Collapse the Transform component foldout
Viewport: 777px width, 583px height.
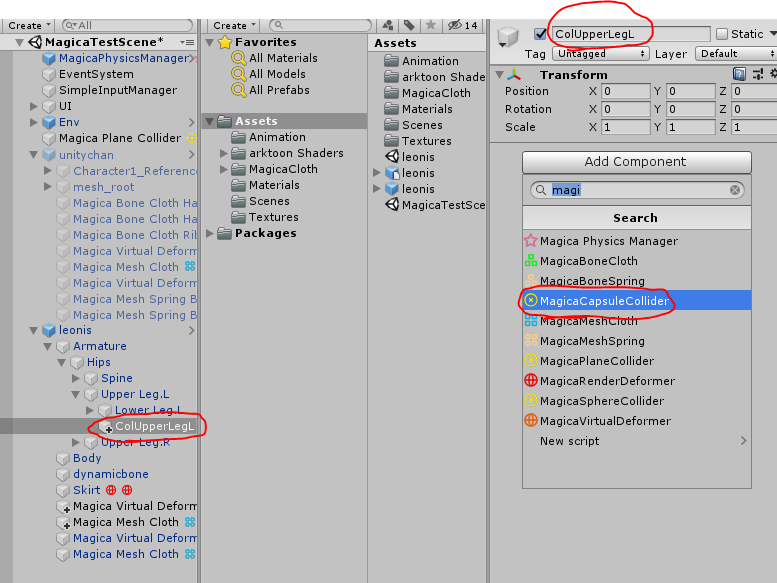pyautogui.click(x=500, y=75)
